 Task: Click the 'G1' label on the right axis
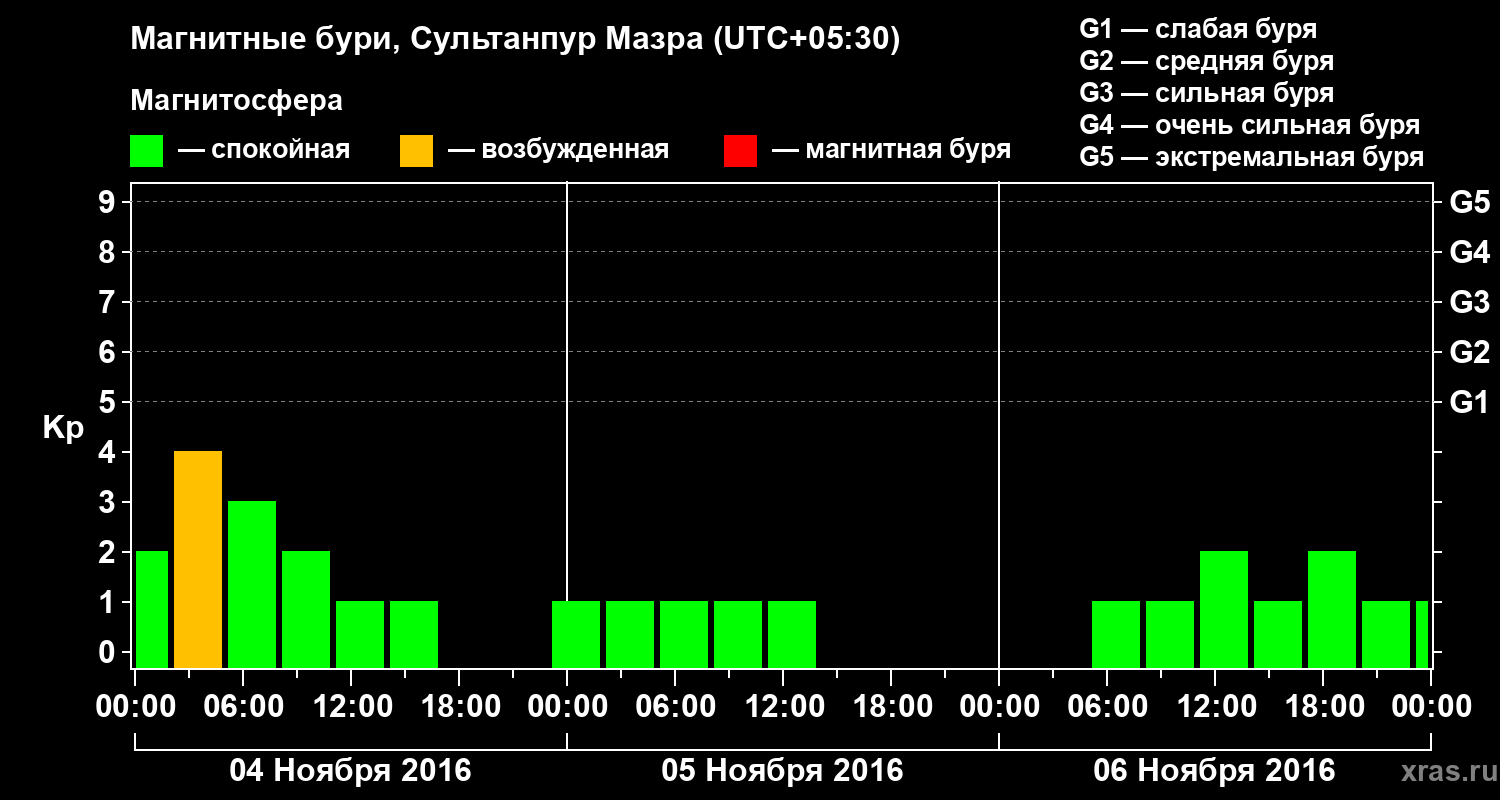pyautogui.click(x=1469, y=402)
